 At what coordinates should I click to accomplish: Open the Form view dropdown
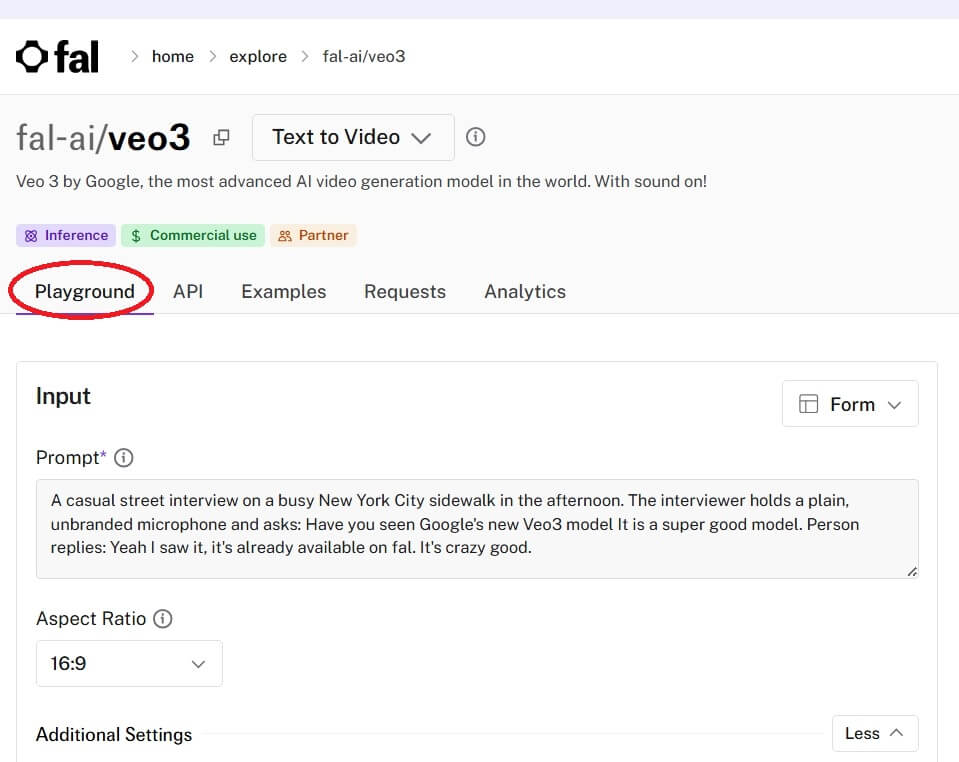850,404
